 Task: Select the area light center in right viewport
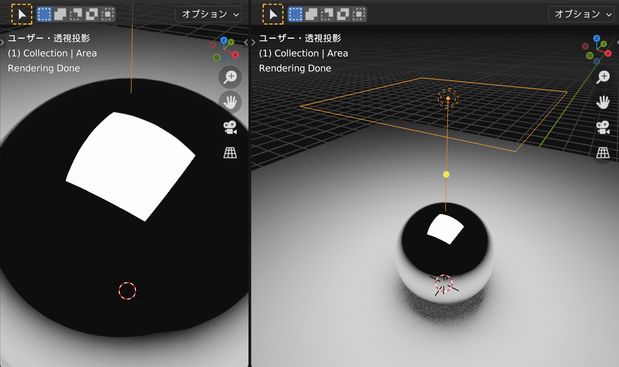[x=448, y=98]
